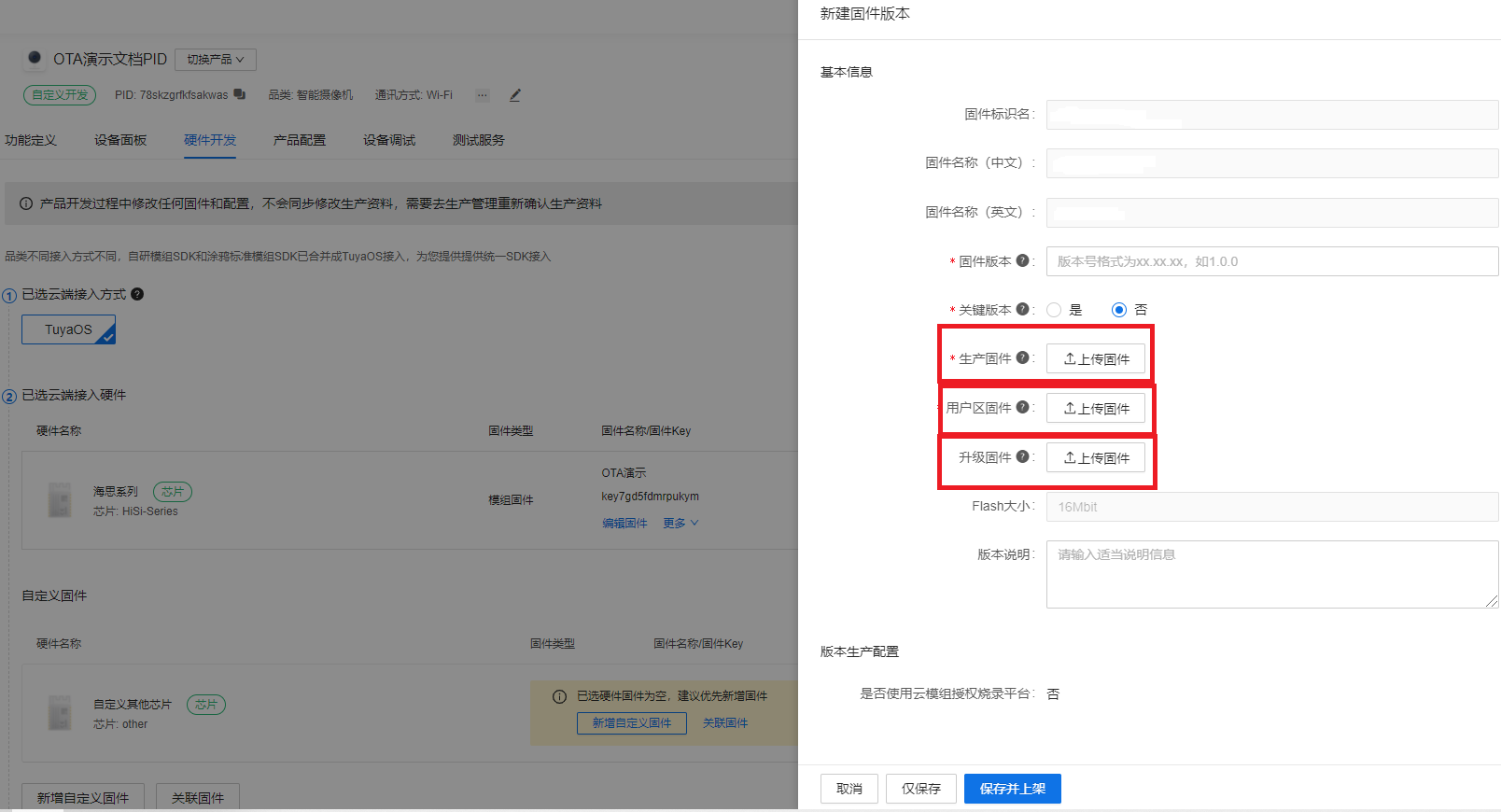
Task: Click the 芯片 tag beside 自定义其他芯片
Action: pos(206,705)
